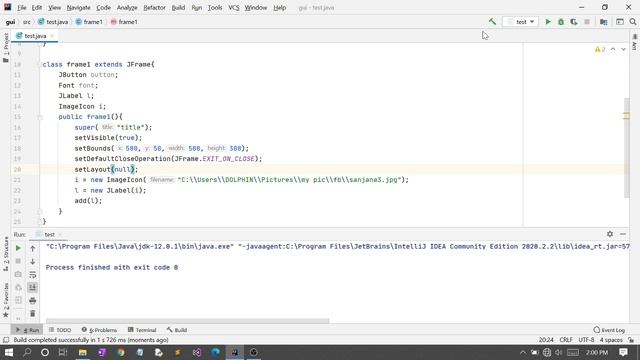Open the Build tool window
The image size is (640, 360).
[177, 330]
